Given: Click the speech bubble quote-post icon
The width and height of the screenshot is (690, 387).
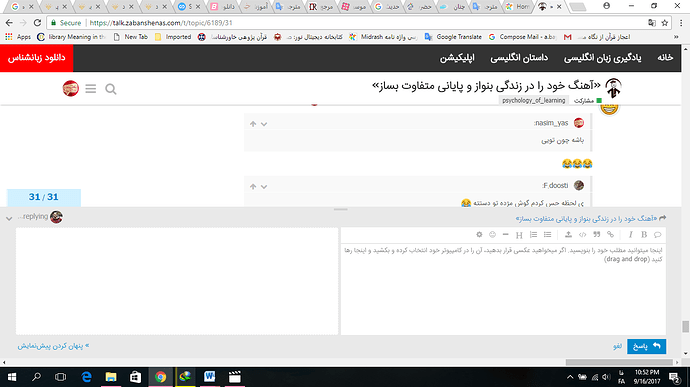Looking at the screenshot, I should [657, 235].
